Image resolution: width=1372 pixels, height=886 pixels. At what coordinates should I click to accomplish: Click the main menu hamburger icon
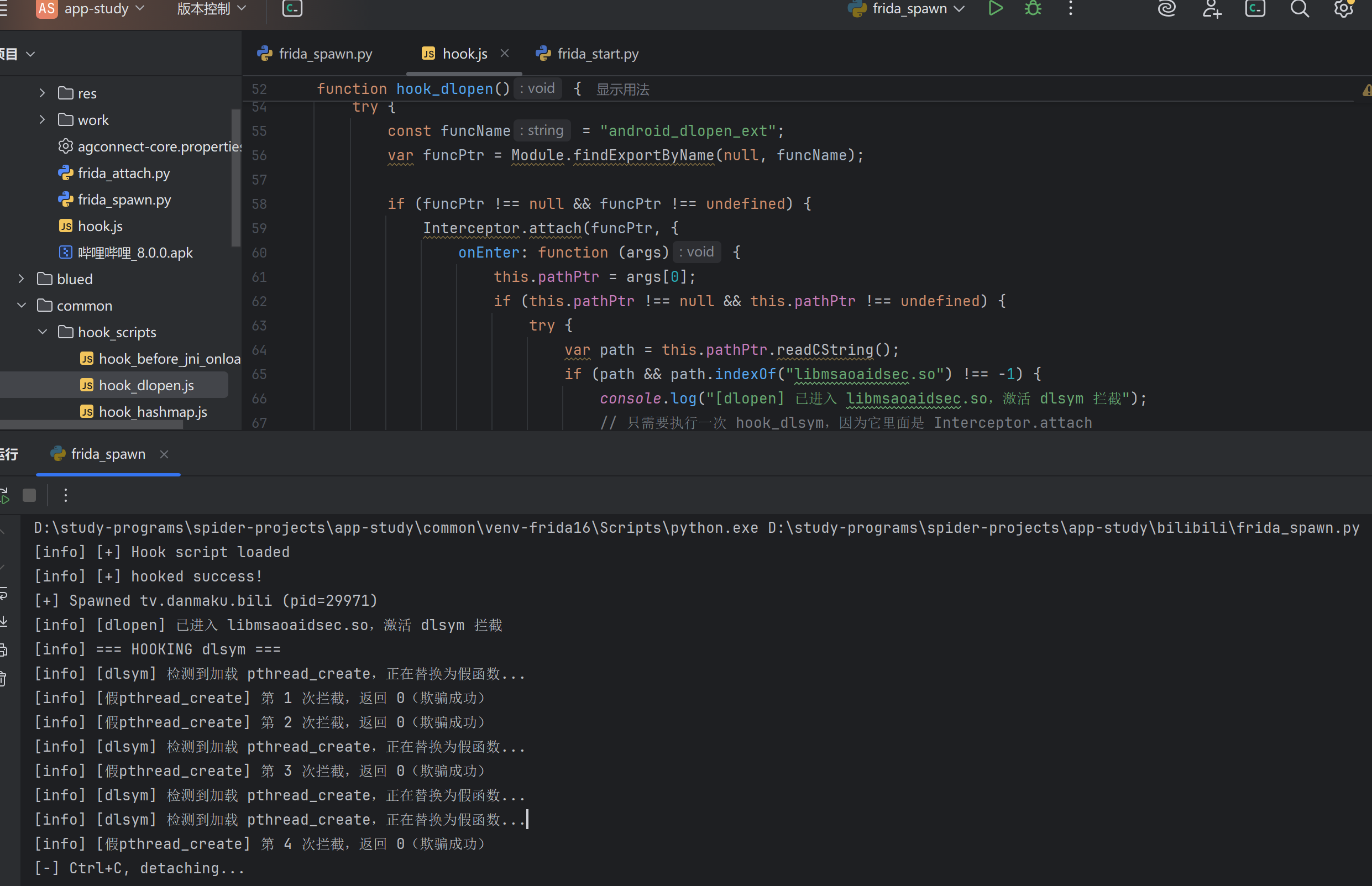pyautogui.click(x=3, y=9)
